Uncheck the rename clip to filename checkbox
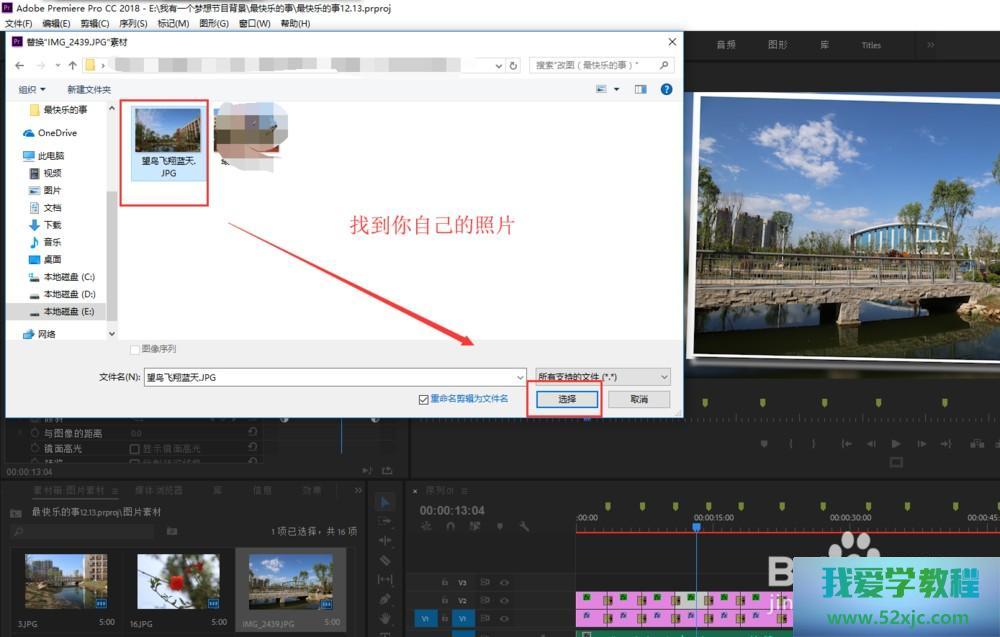Screen dimensions: 1000x637 [424, 399]
